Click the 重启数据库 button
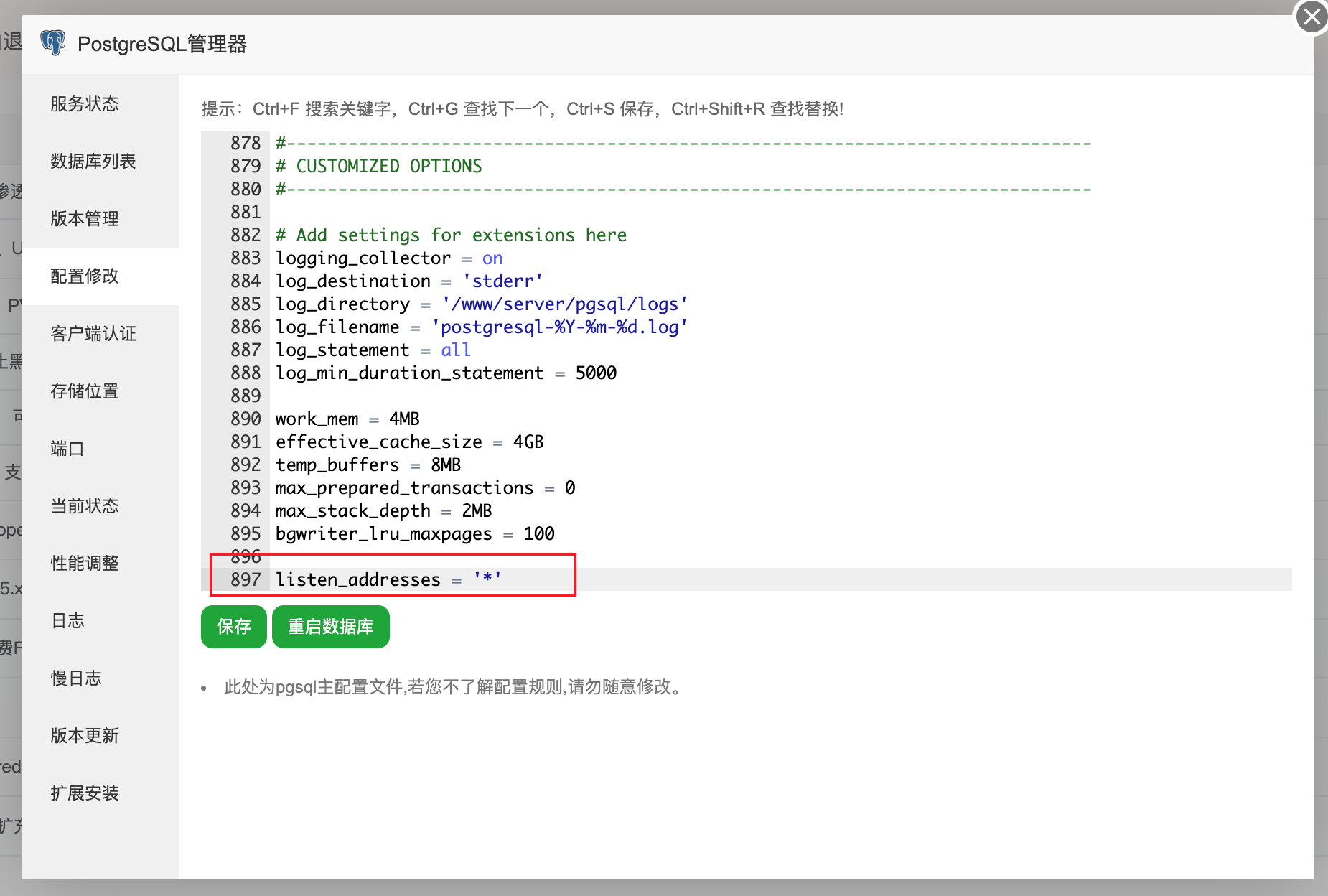Viewport: 1328px width, 896px height. pos(331,627)
